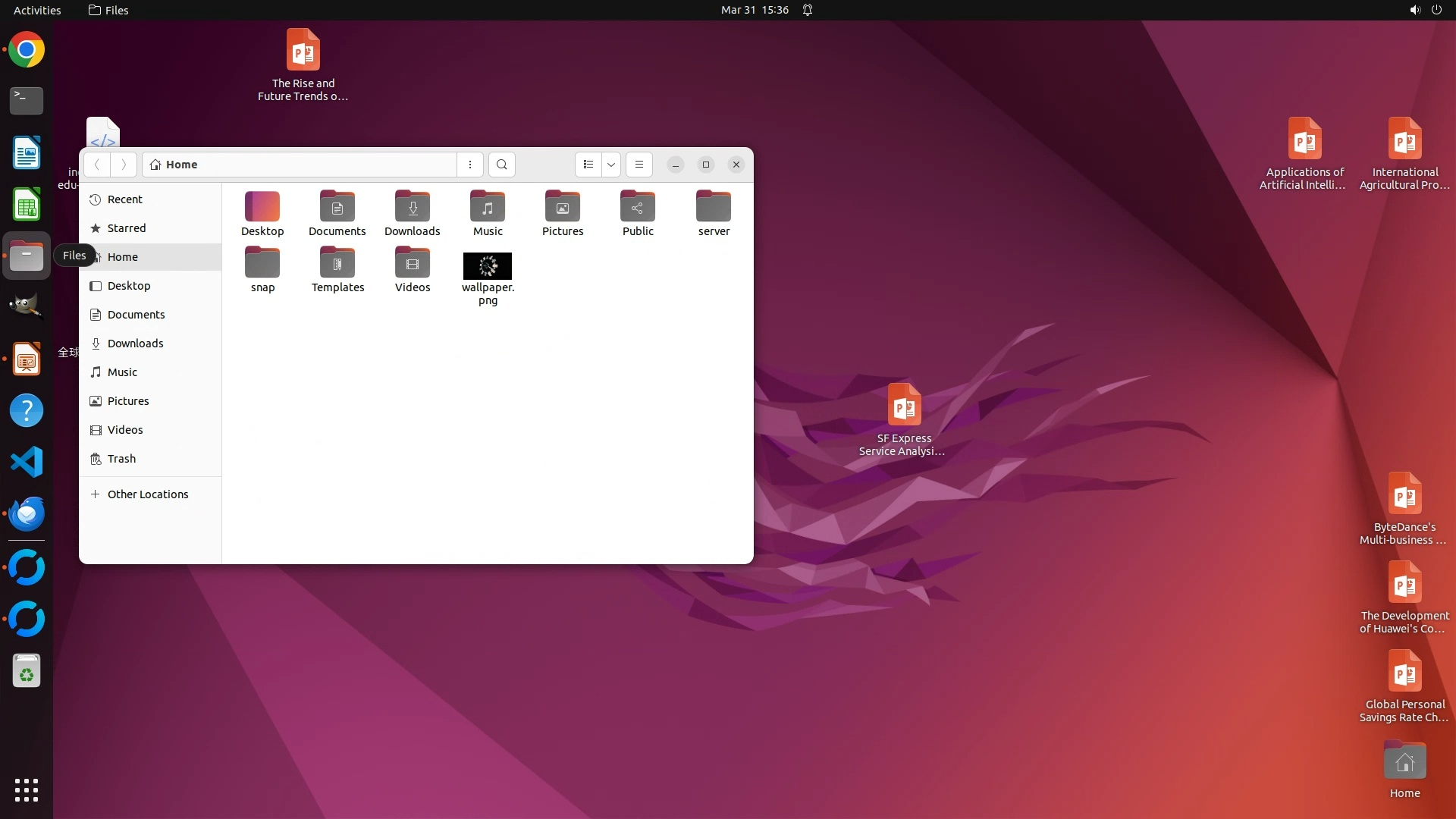This screenshot has width=1456, height=819.
Task: Launch Google Chrome from the dock
Action: [x=27, y=50]
